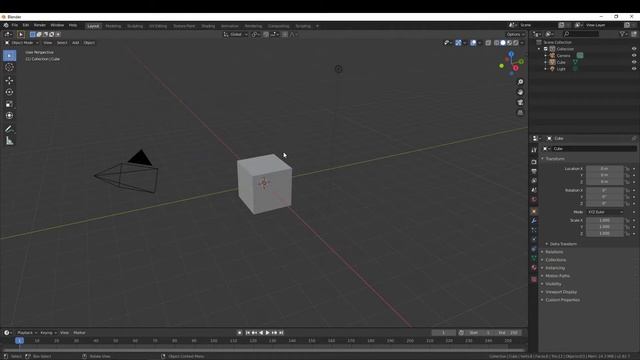Screen dimensions: 640x360
Task: Click the Location X value field
Action: [x=604, y=169]
